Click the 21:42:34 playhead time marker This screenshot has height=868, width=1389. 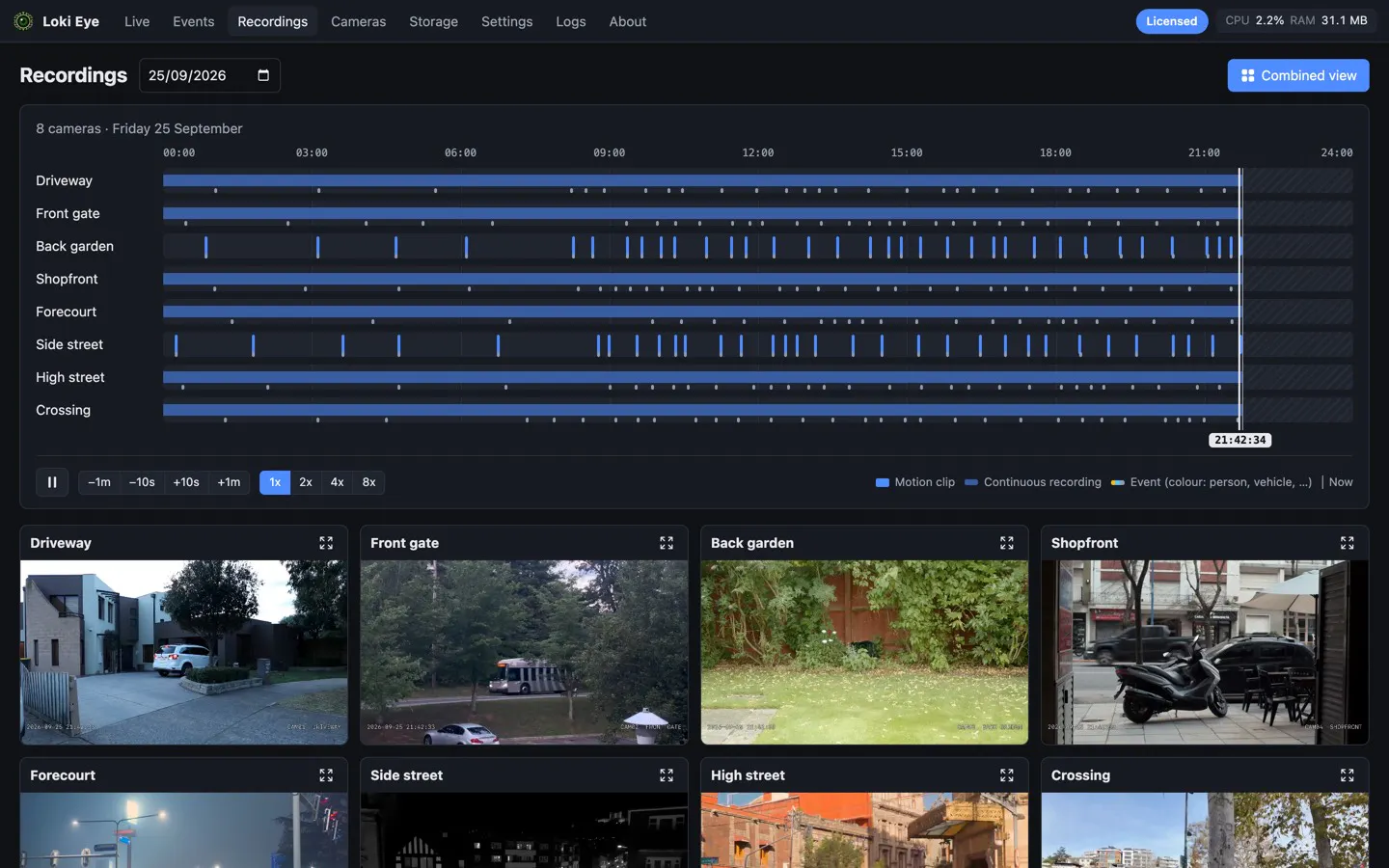click(x=1240, y=440)
